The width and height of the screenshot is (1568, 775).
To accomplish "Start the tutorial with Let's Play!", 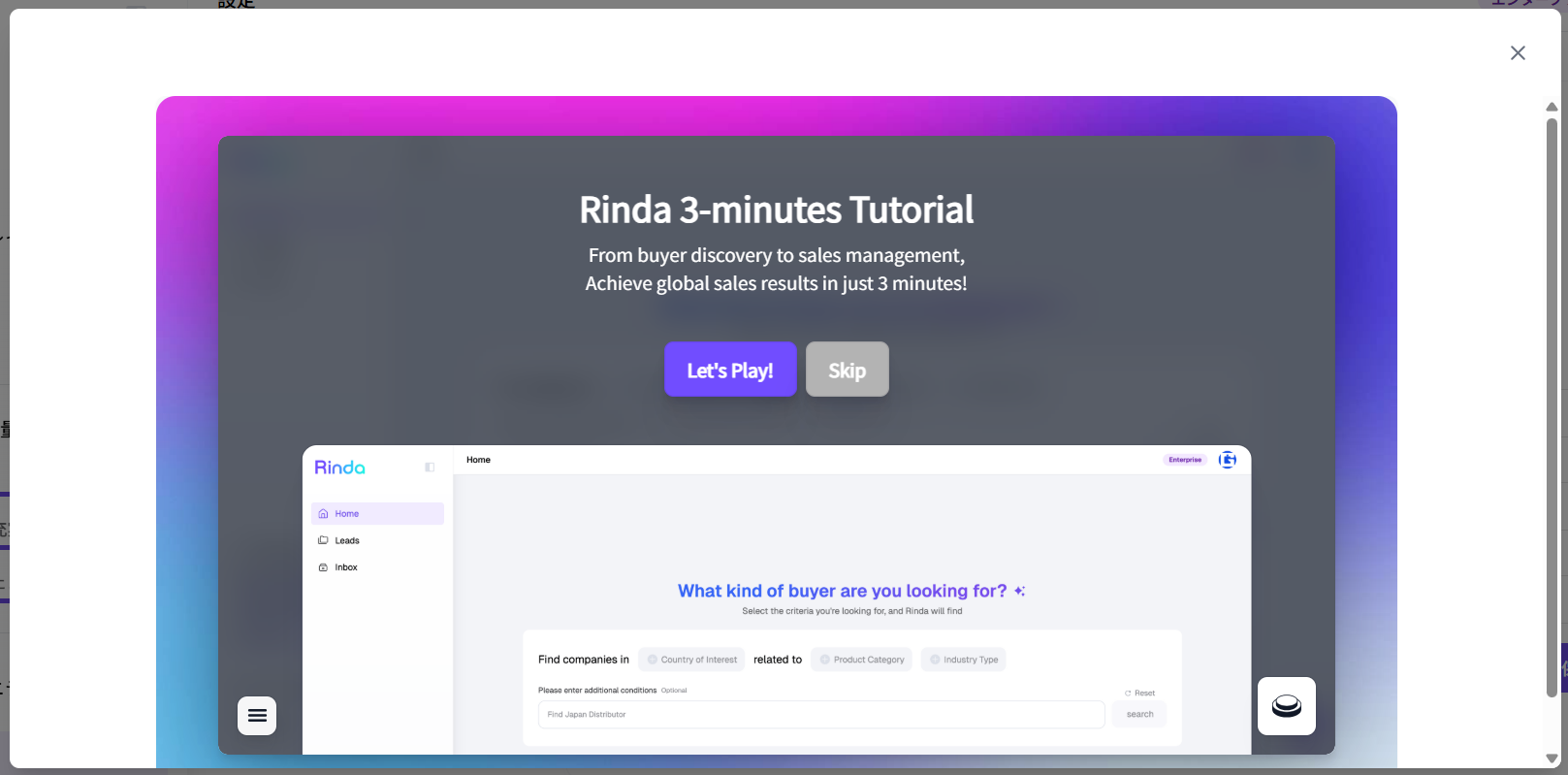I will (x=730, y=370).
